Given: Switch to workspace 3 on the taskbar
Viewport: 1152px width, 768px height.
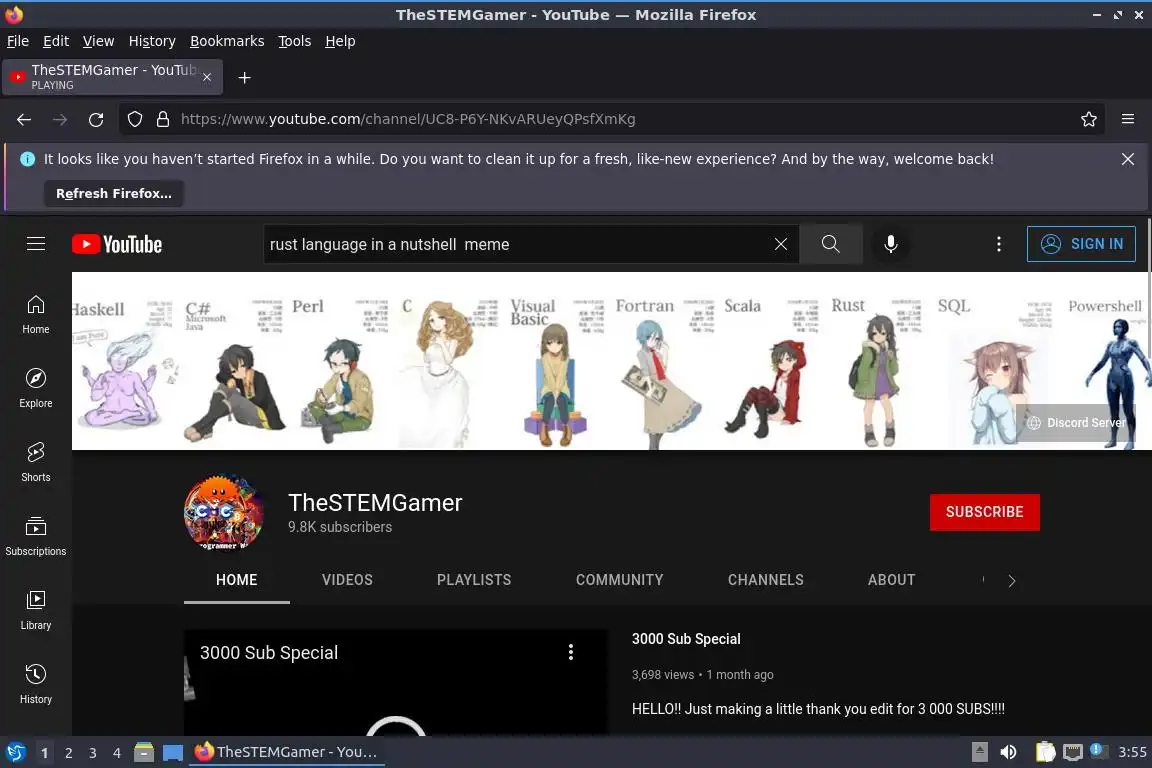Looking at the screenshot, I should click(x=93, y=753).
